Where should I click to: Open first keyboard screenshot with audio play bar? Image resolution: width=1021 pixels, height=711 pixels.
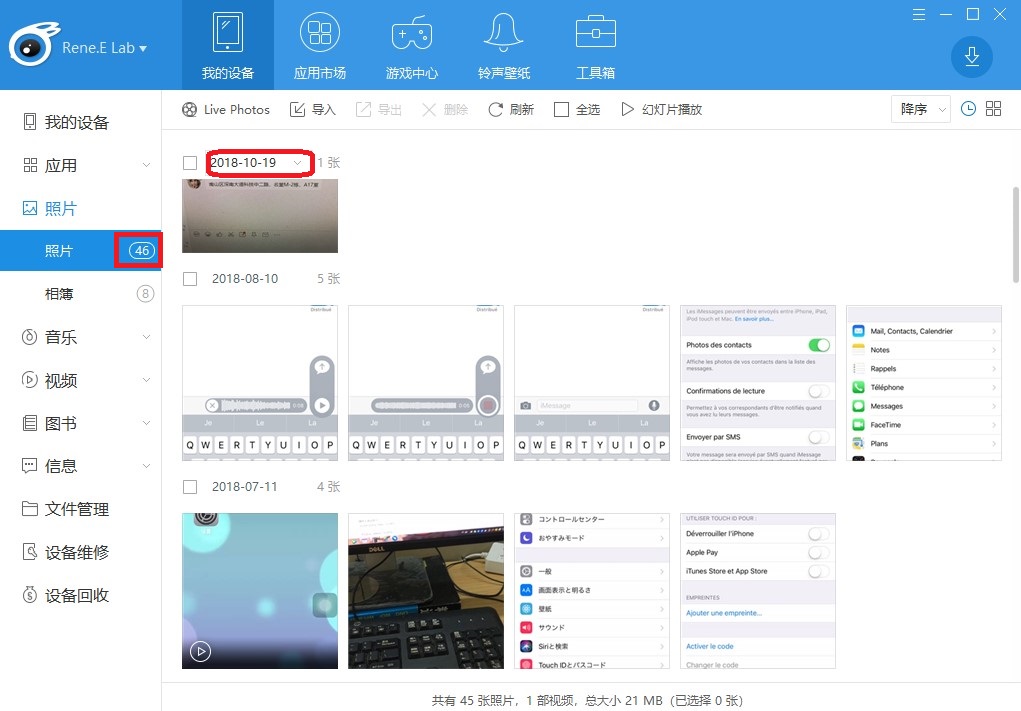click(x=260, y=383)
